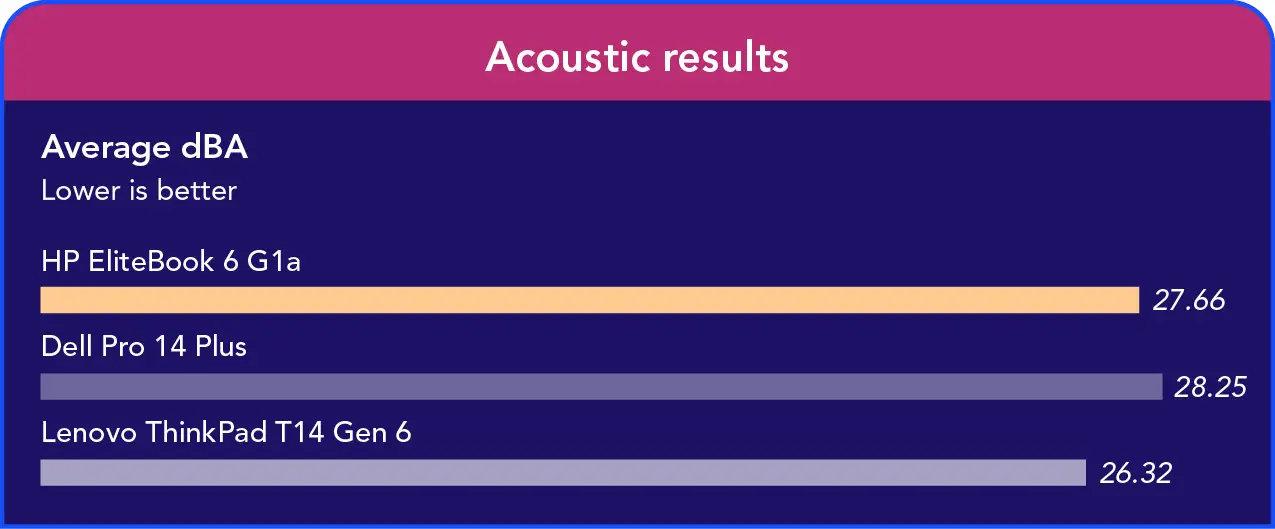
Task: Click the "Acoustic results" title text
Action: [637, 57]
